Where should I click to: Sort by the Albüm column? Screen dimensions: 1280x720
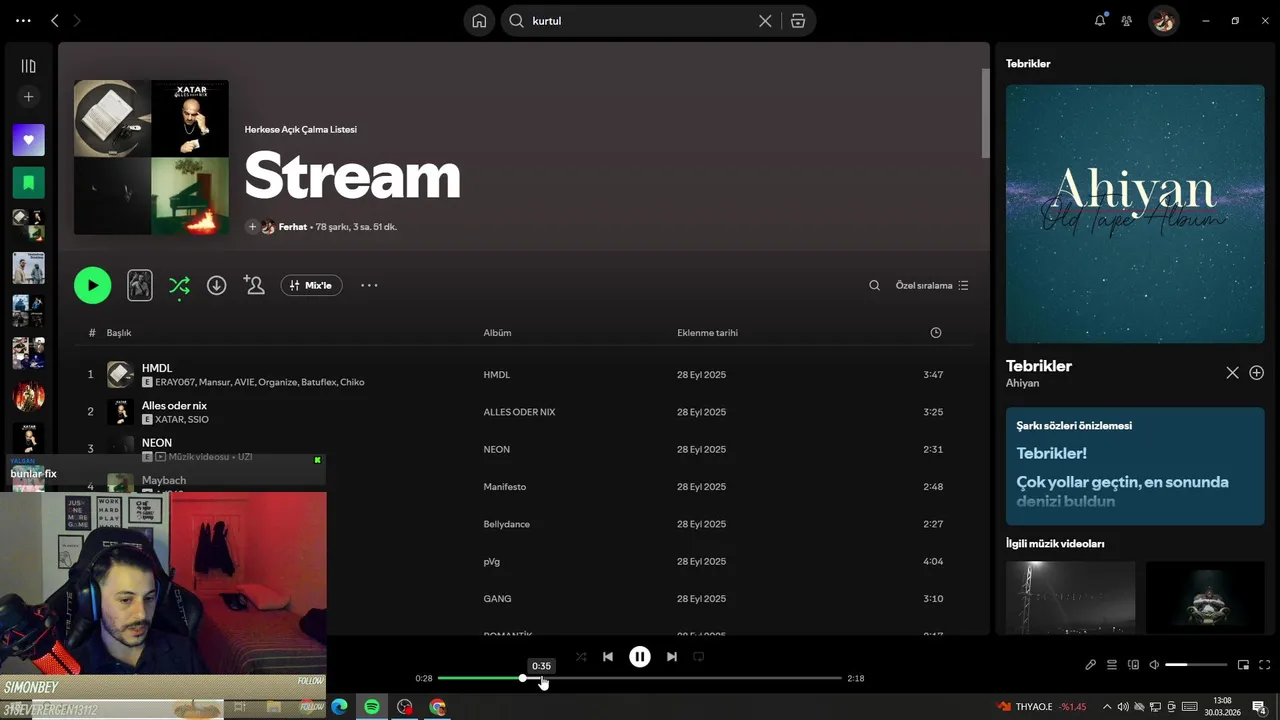497,333
